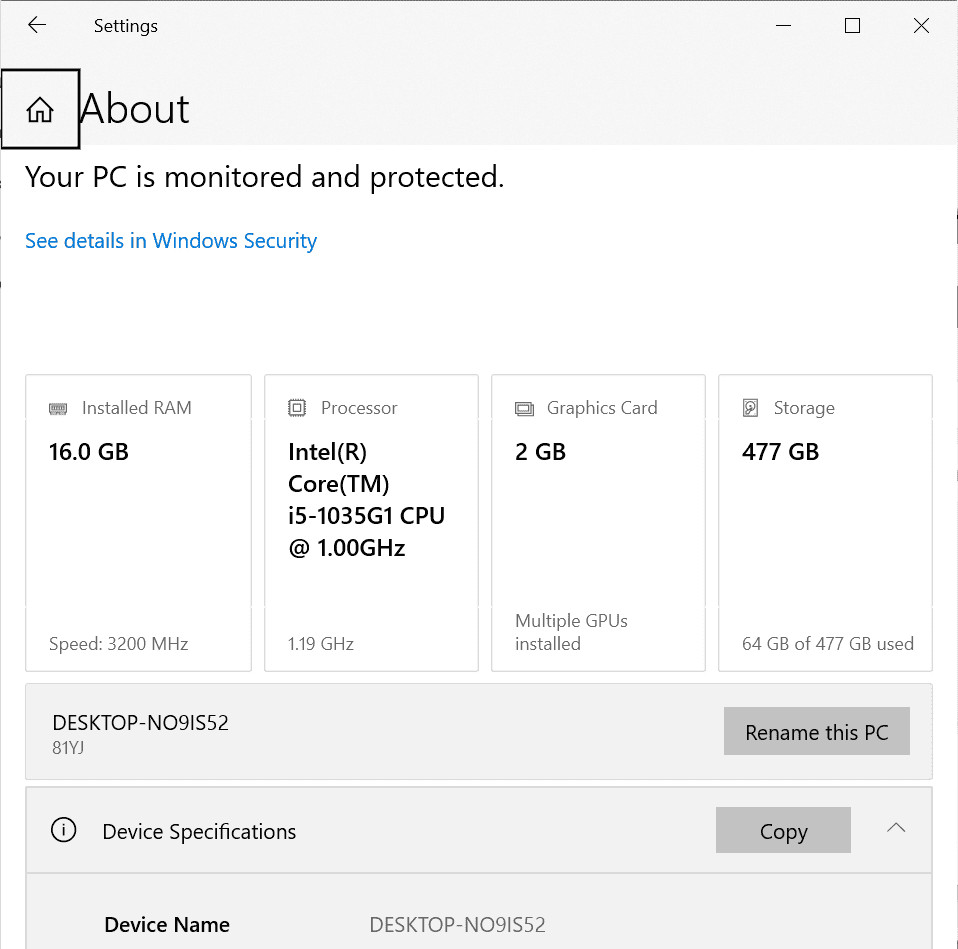Copy the device specifications

tap(783, 830)
